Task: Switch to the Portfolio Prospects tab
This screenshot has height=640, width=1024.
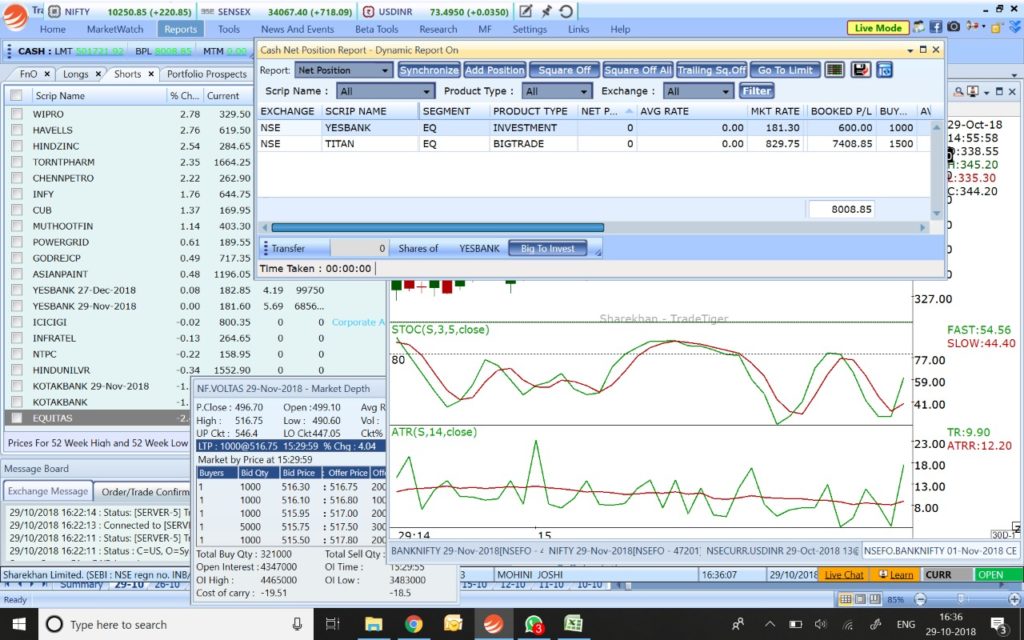Action: 206,74
